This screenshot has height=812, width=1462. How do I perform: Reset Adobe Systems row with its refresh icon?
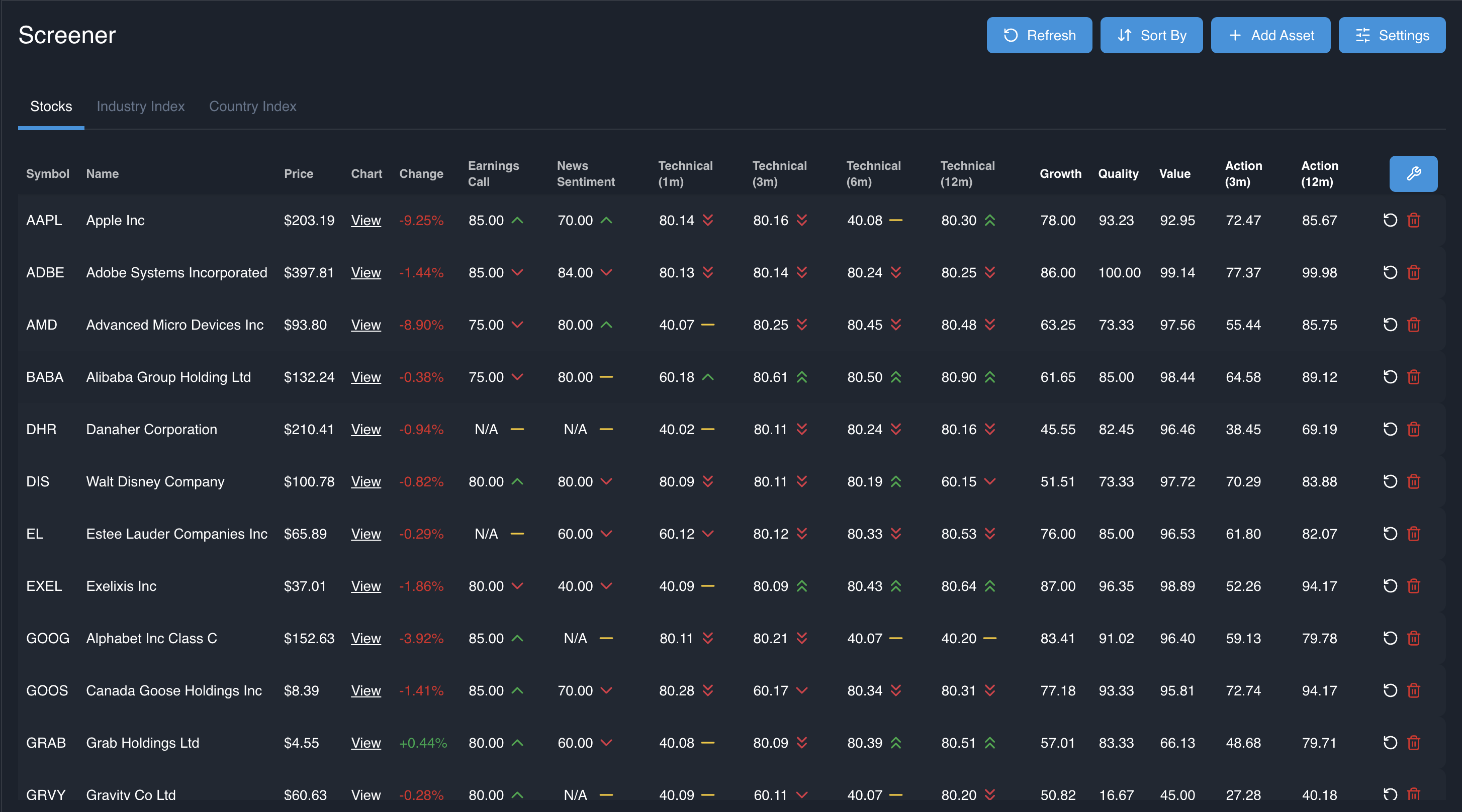click(1390, 272)
